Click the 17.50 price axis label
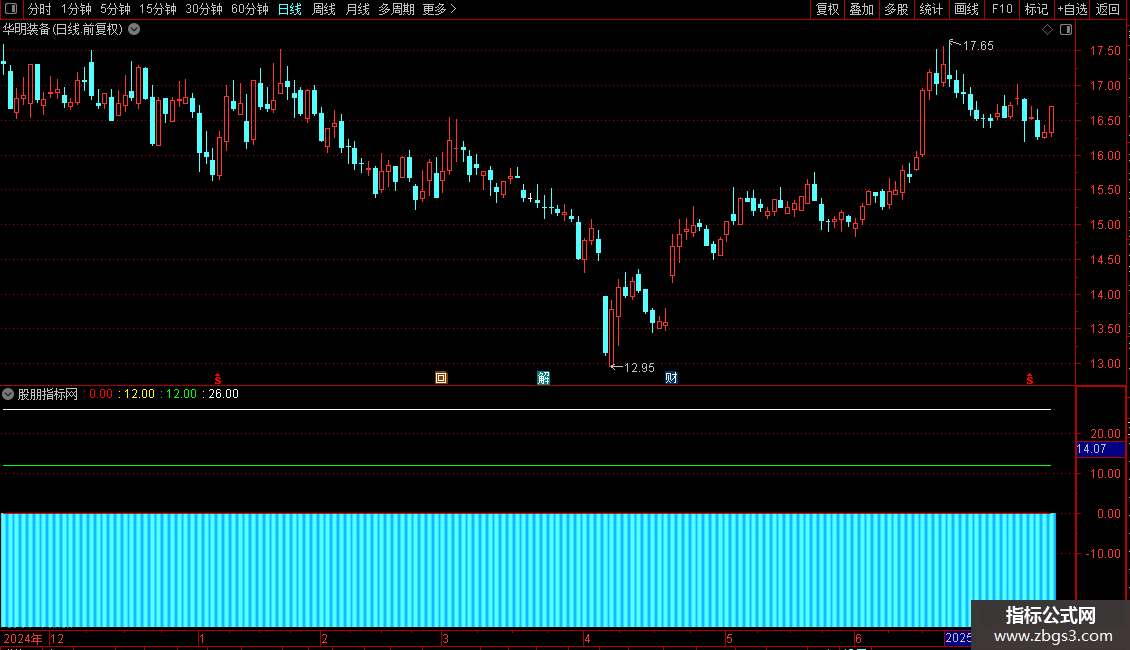1130x650 pixels. 1105,50
